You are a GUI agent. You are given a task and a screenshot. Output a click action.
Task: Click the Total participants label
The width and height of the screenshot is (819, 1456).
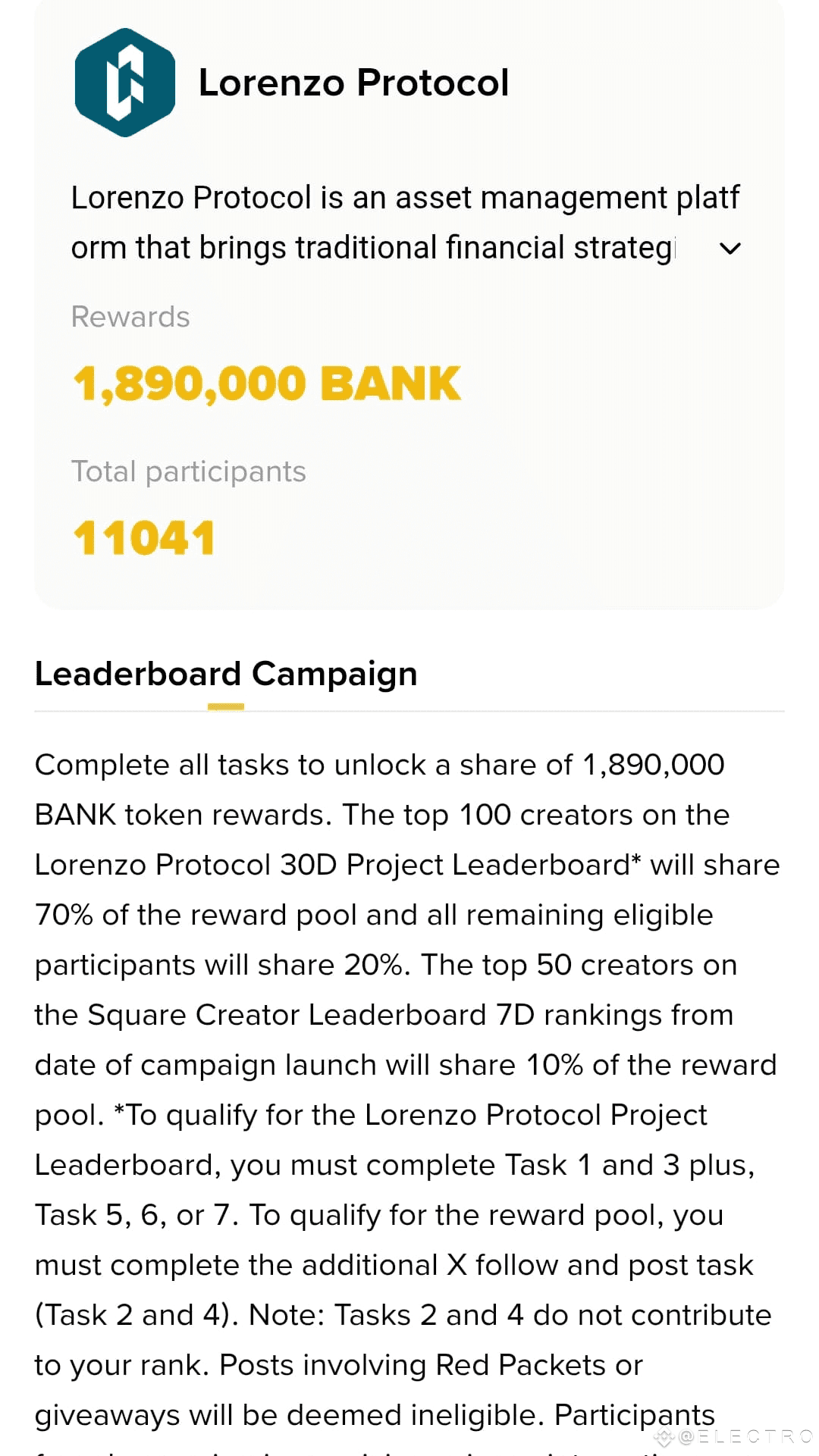click(189, 471)
